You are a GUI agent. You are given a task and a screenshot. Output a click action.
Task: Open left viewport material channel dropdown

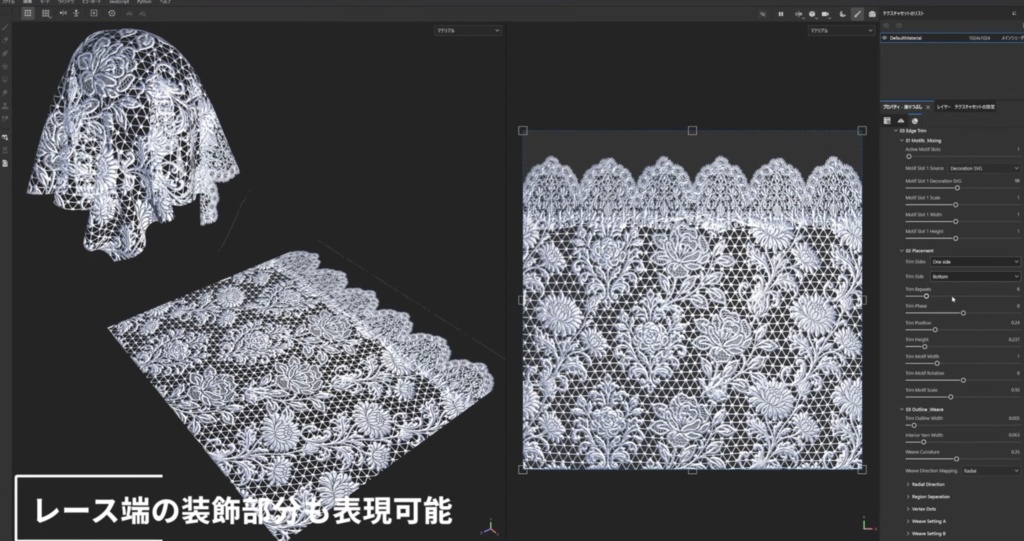(x=468, y=31)
